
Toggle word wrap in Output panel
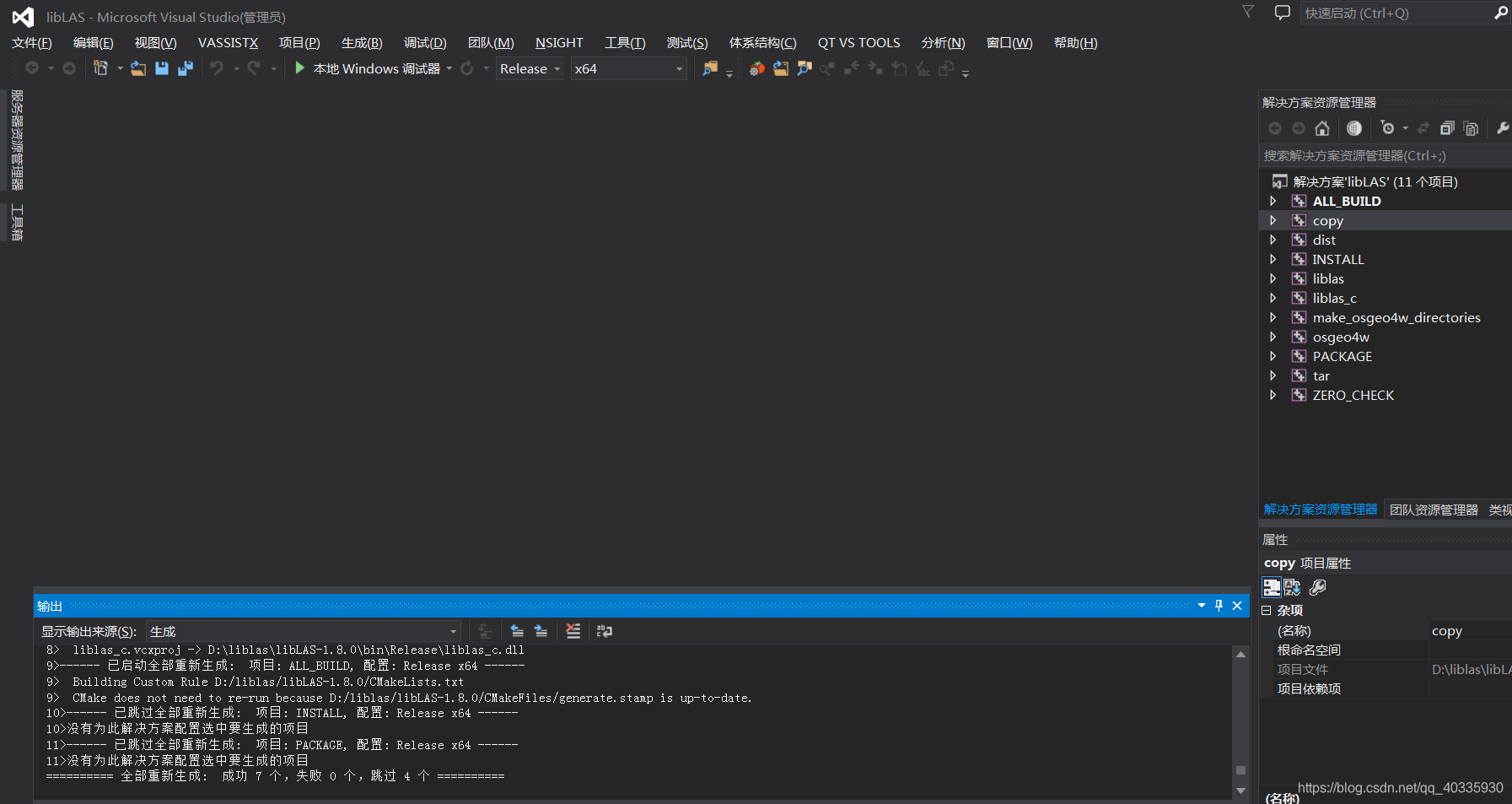coord(605,631)
